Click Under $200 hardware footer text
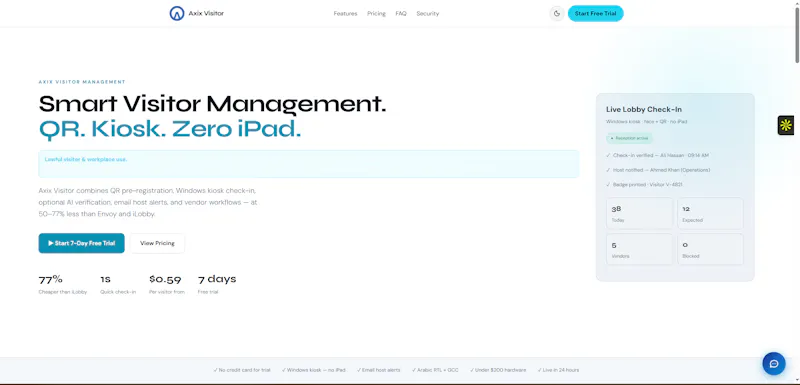This screenshot has height=385, width=800. point(498,370)
